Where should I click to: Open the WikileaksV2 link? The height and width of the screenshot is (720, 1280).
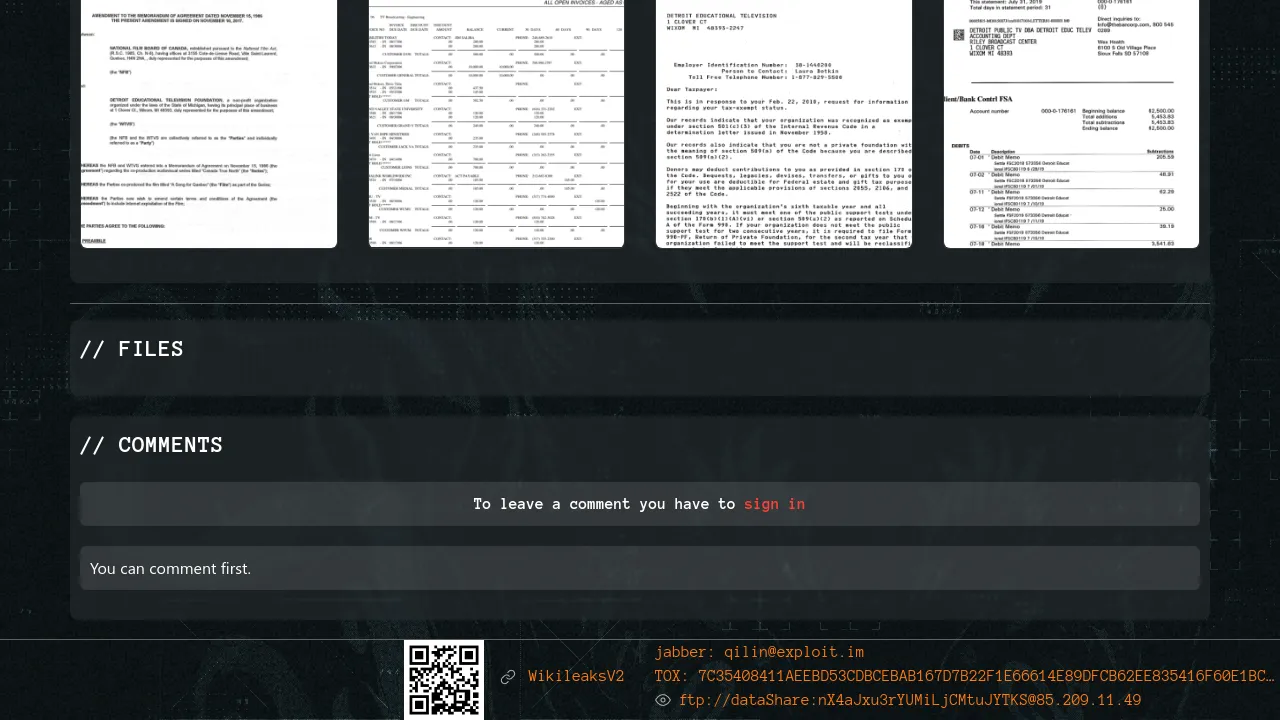click(x=576, y=677)
